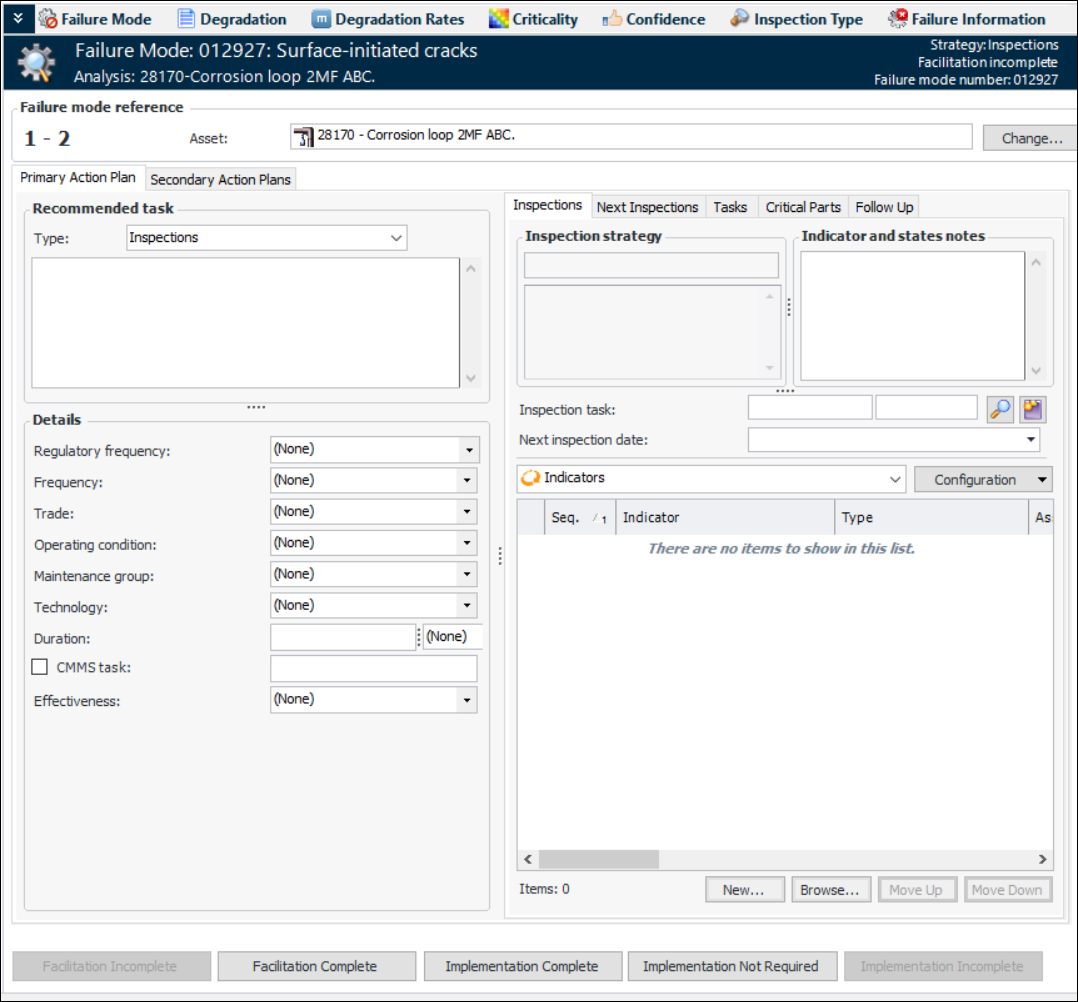Click the Duration input field
The image size is (1078, 1002).
tap(343, 637)
